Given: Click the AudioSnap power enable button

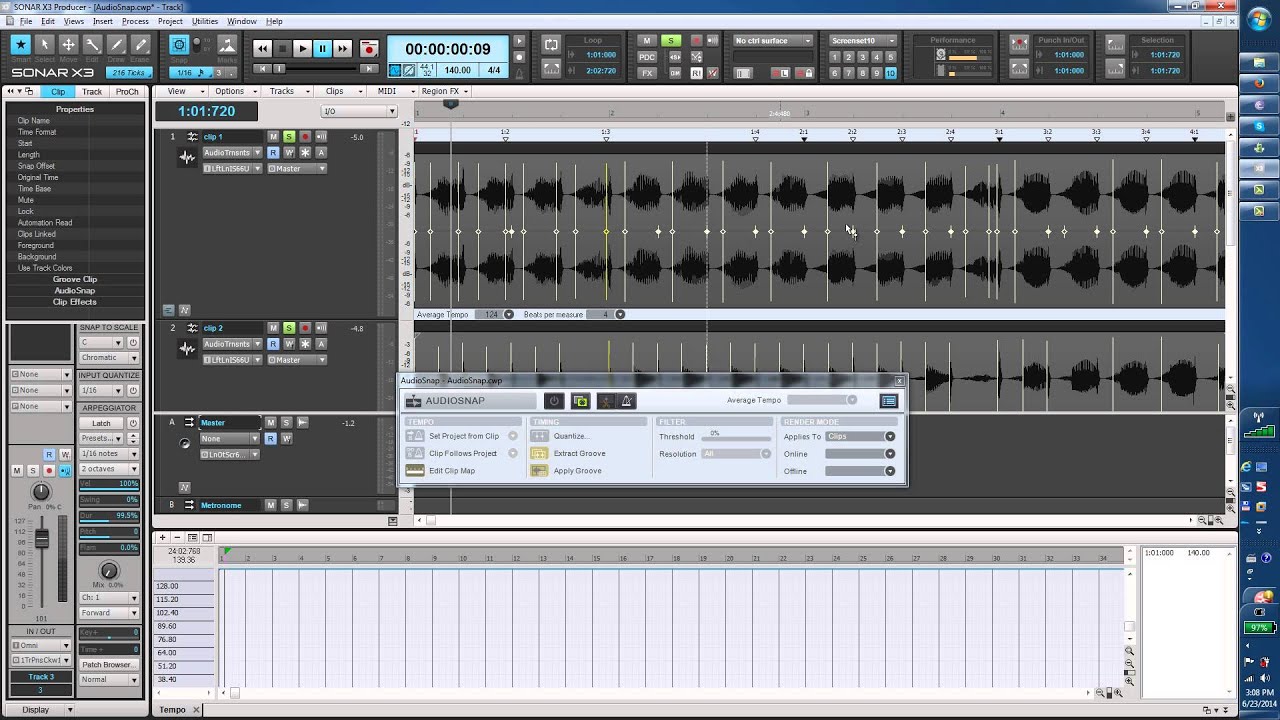Looking at the screenshot, I should click(554, 401).
